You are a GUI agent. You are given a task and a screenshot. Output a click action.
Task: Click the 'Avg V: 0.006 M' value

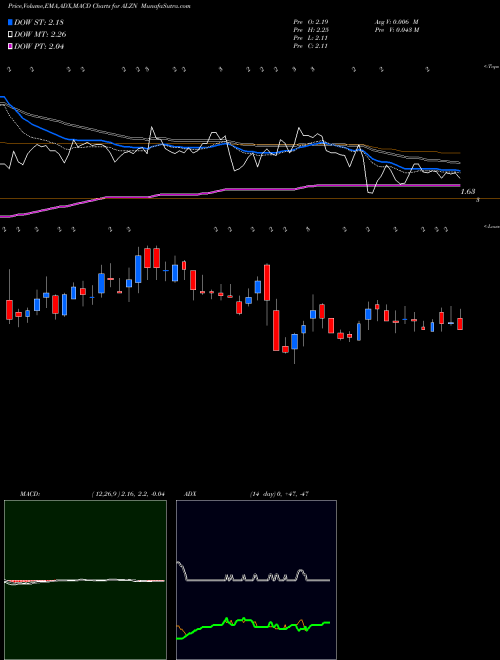pyautogui.click(x=396, y=21)
